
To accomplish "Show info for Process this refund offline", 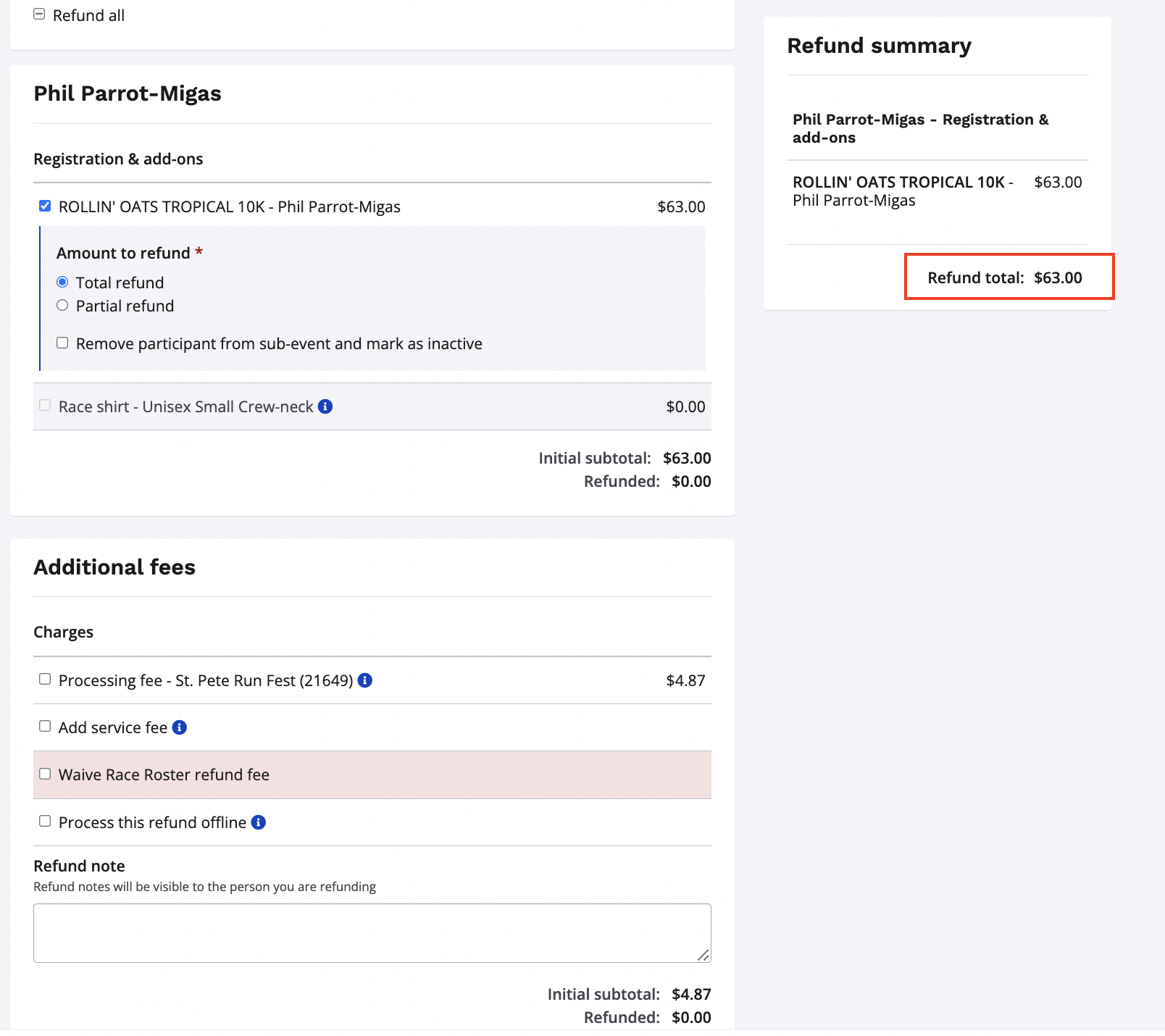I will (x=258, y=822).
